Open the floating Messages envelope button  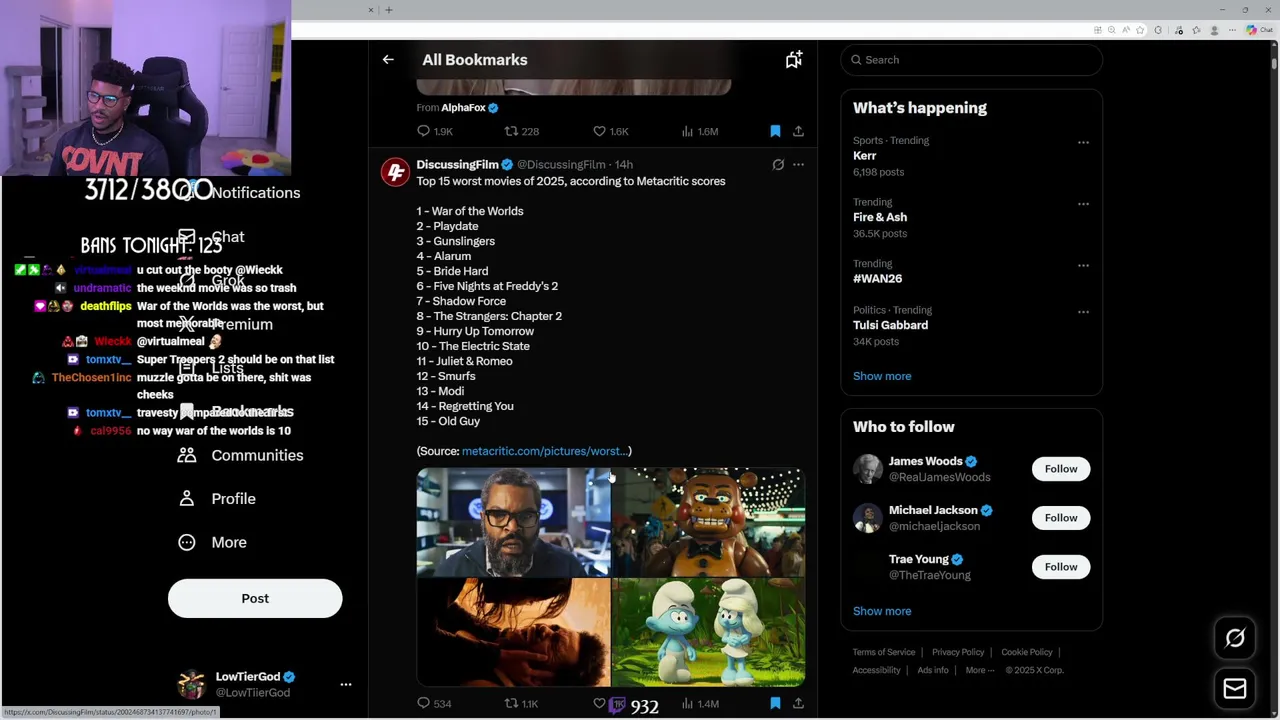pos(1235,689)
